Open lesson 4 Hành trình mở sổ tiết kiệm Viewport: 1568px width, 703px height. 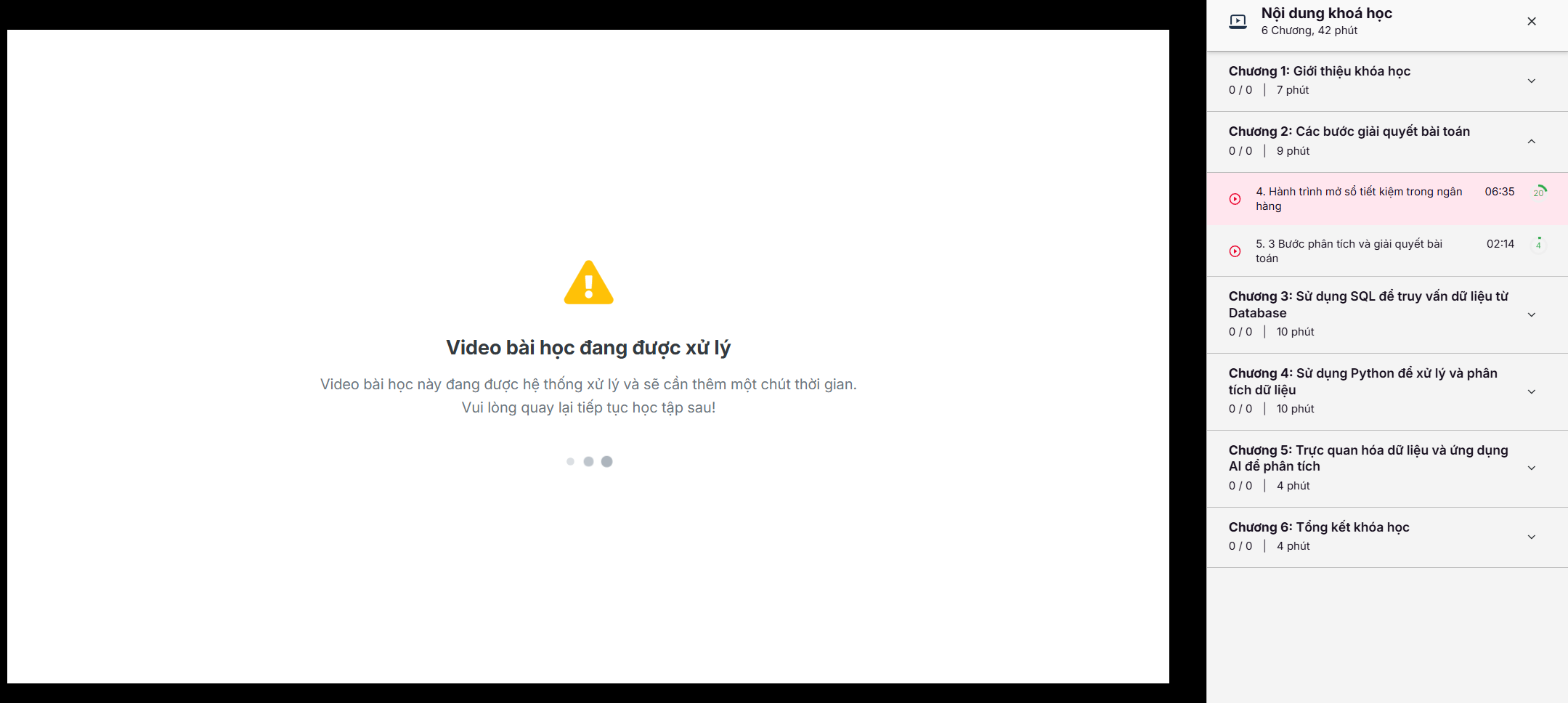[x=1359, y=199]
